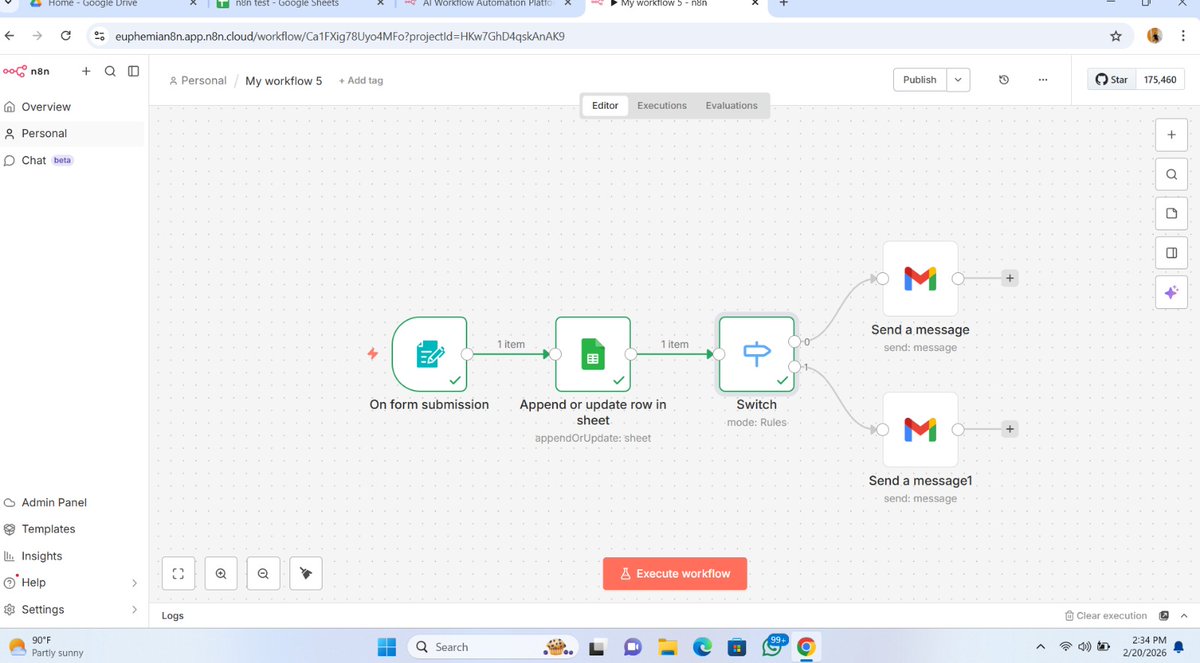Open the workflow more options menu
Viewport: 1200px width, 663px height.
[x=1043, y=80]
